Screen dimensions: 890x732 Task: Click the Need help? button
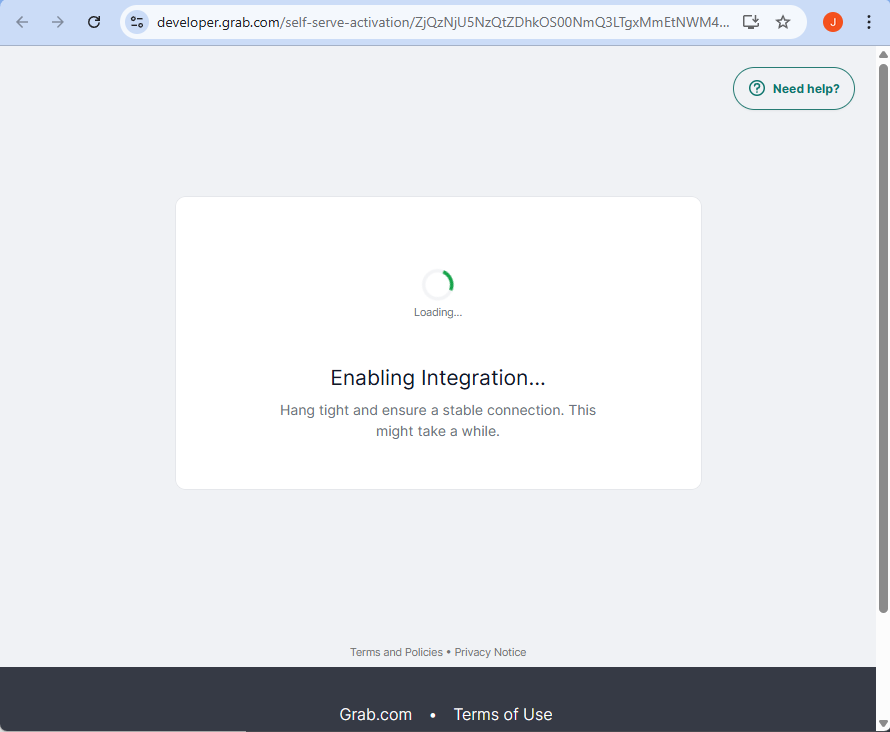coord(793,89)
